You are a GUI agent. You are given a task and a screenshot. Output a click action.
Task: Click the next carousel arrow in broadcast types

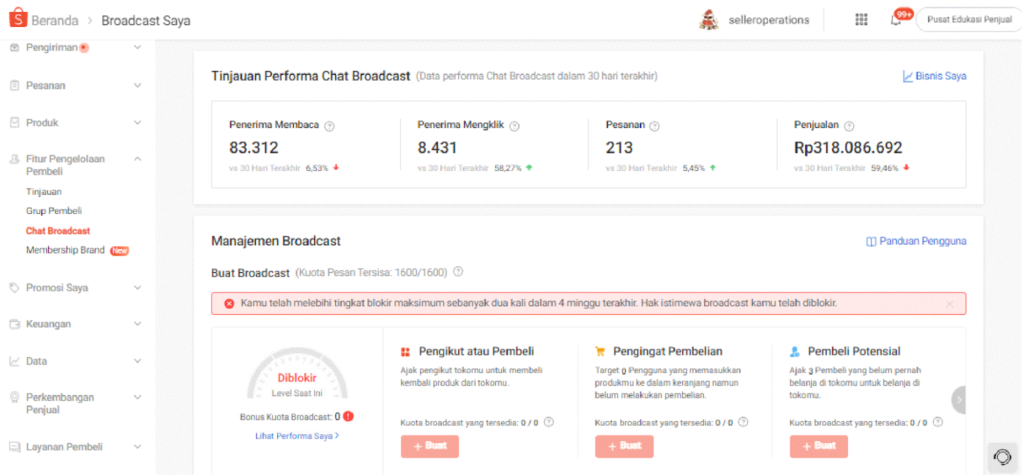(x=958, y=399)
